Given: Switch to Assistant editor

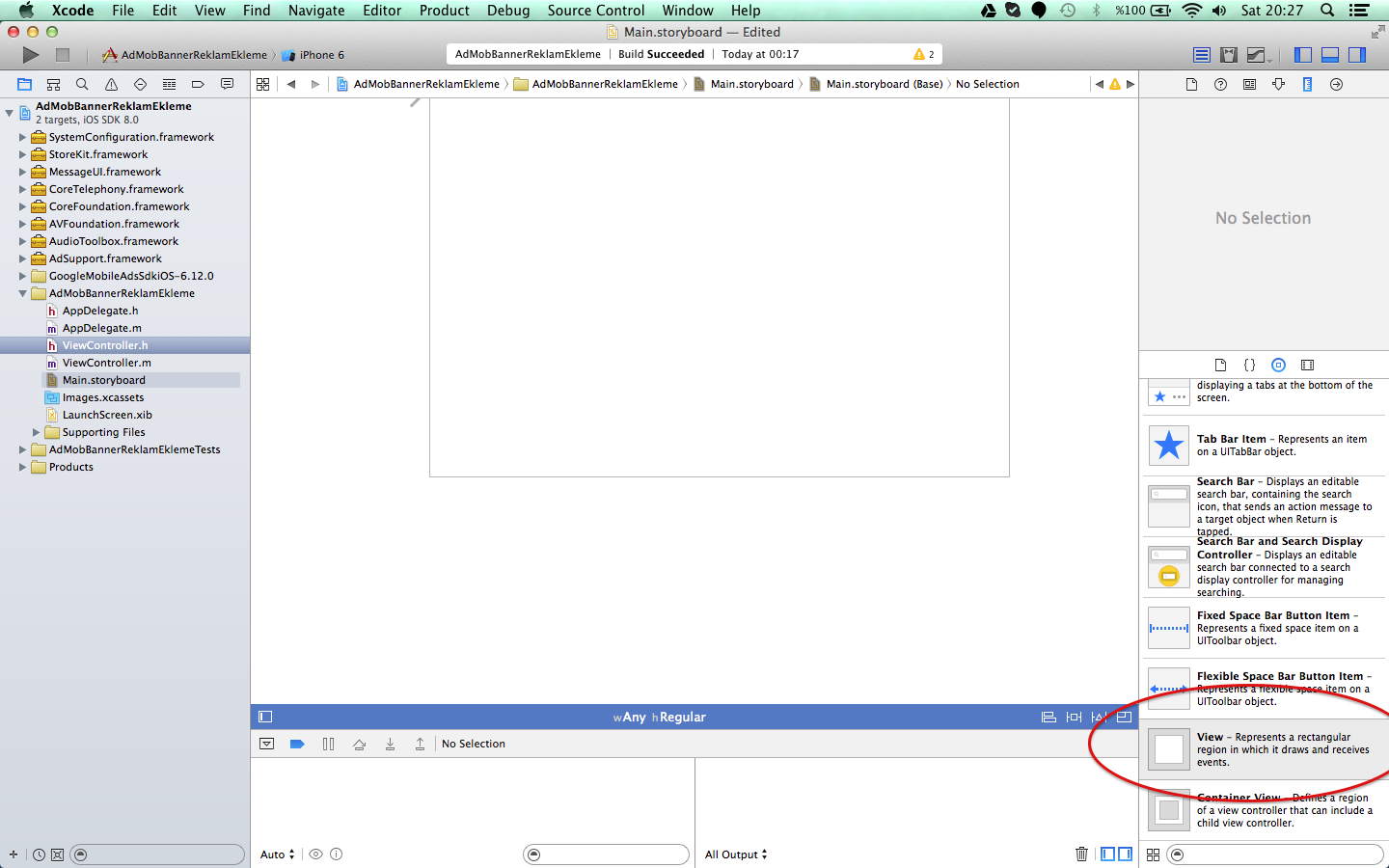Looking at the screenshot, I should pos(1229,55).
